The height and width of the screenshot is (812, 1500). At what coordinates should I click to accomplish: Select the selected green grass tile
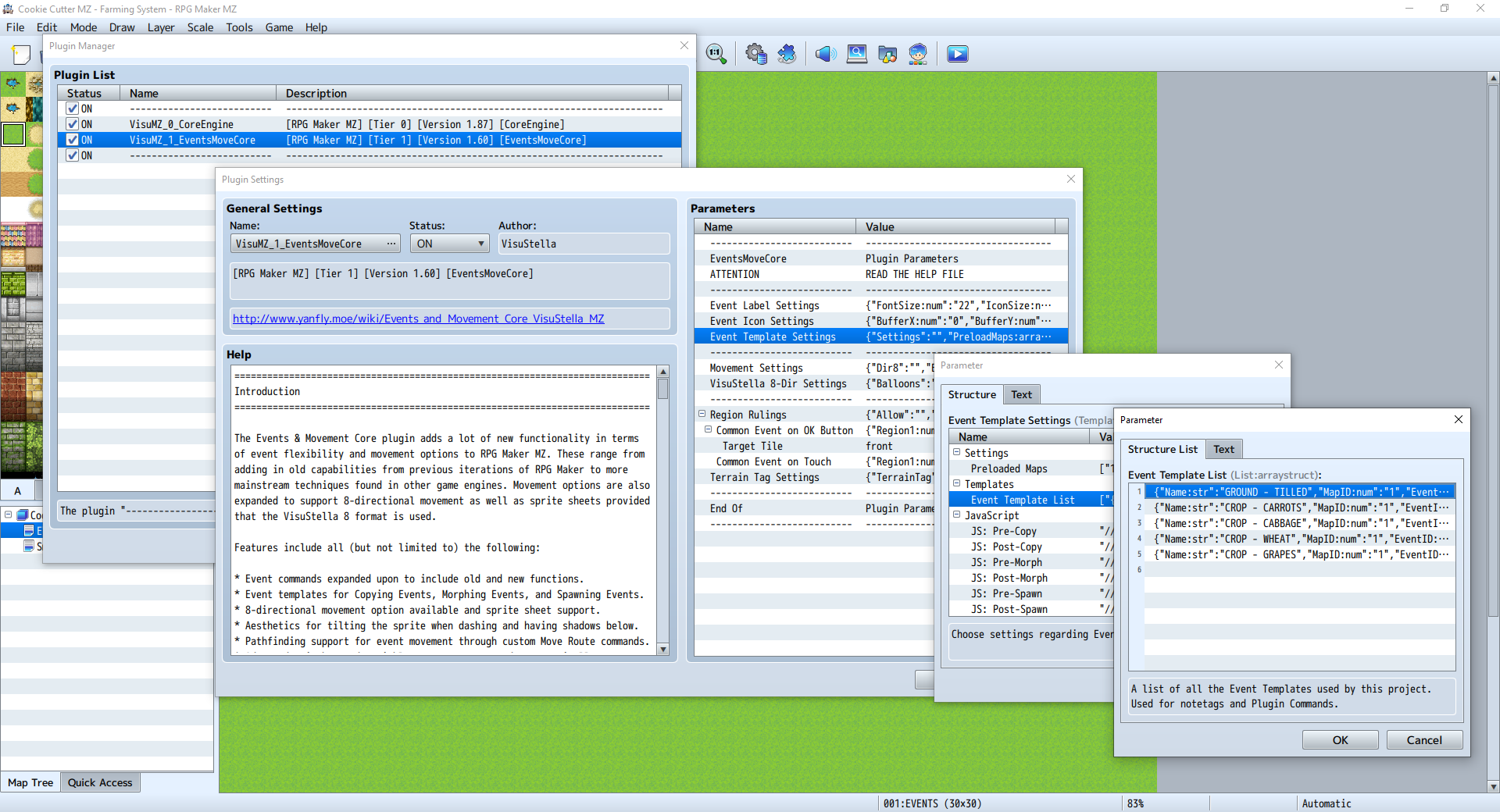13,134
